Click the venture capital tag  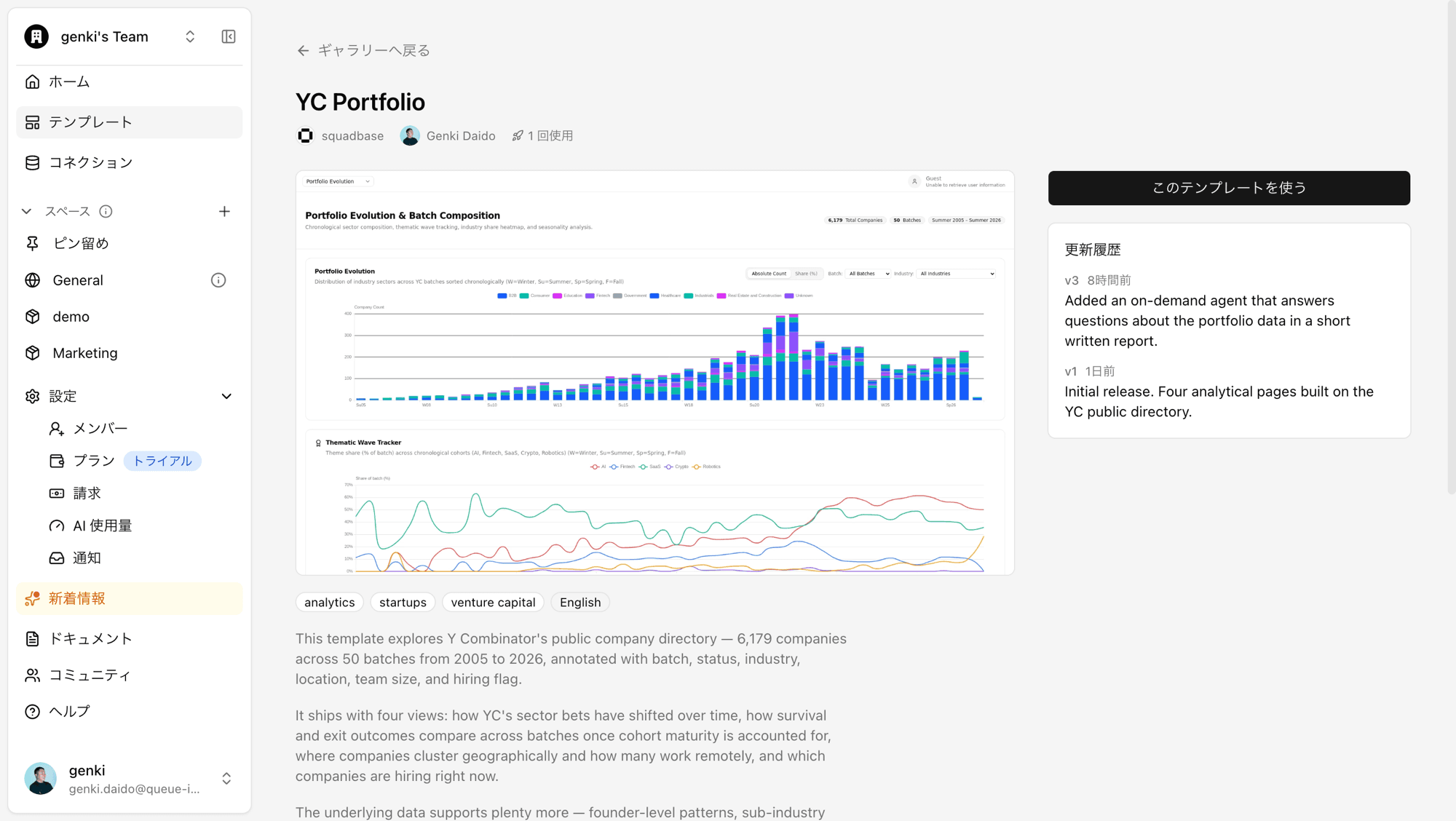pos(493,603)
